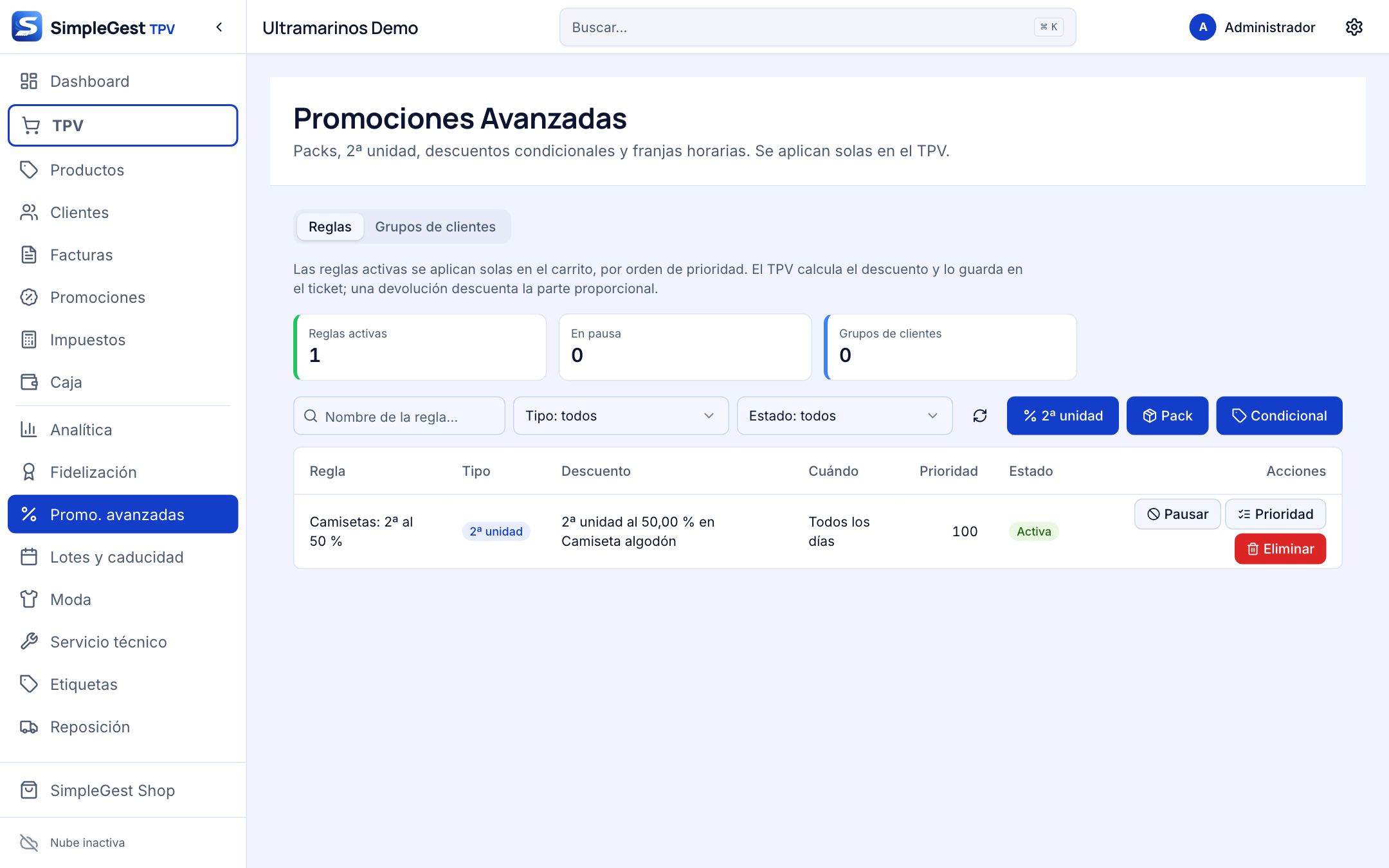Click the Nombre de la regla filter field

(399, 416)
